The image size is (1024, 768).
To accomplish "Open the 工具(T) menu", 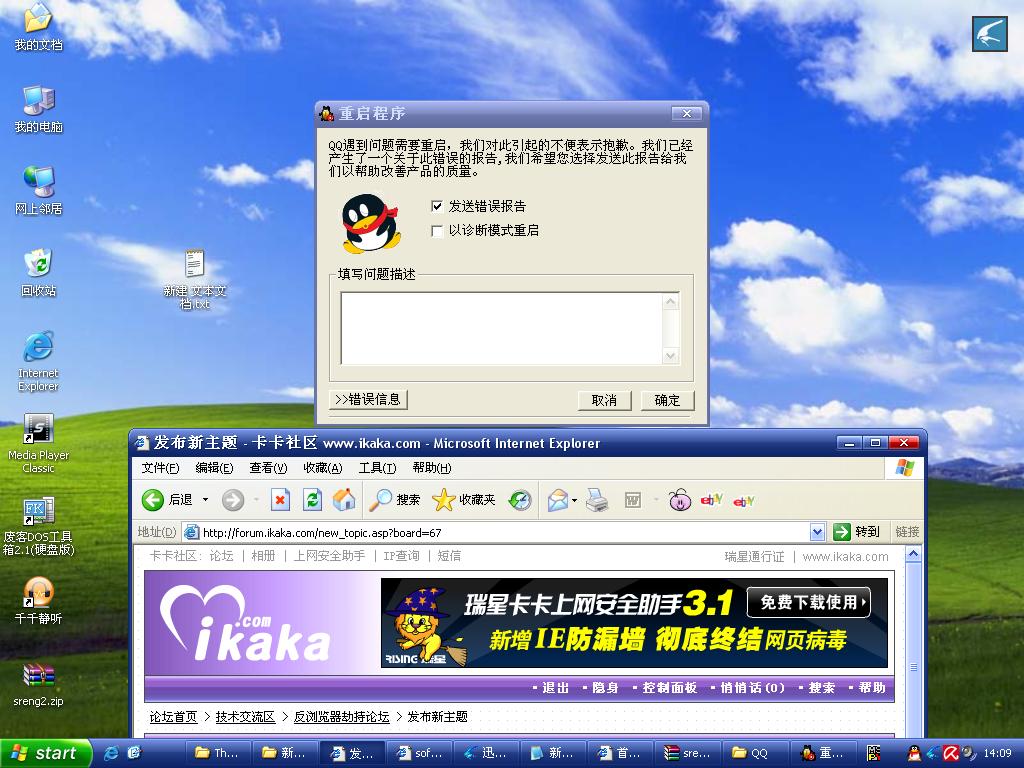I will 377,468.
